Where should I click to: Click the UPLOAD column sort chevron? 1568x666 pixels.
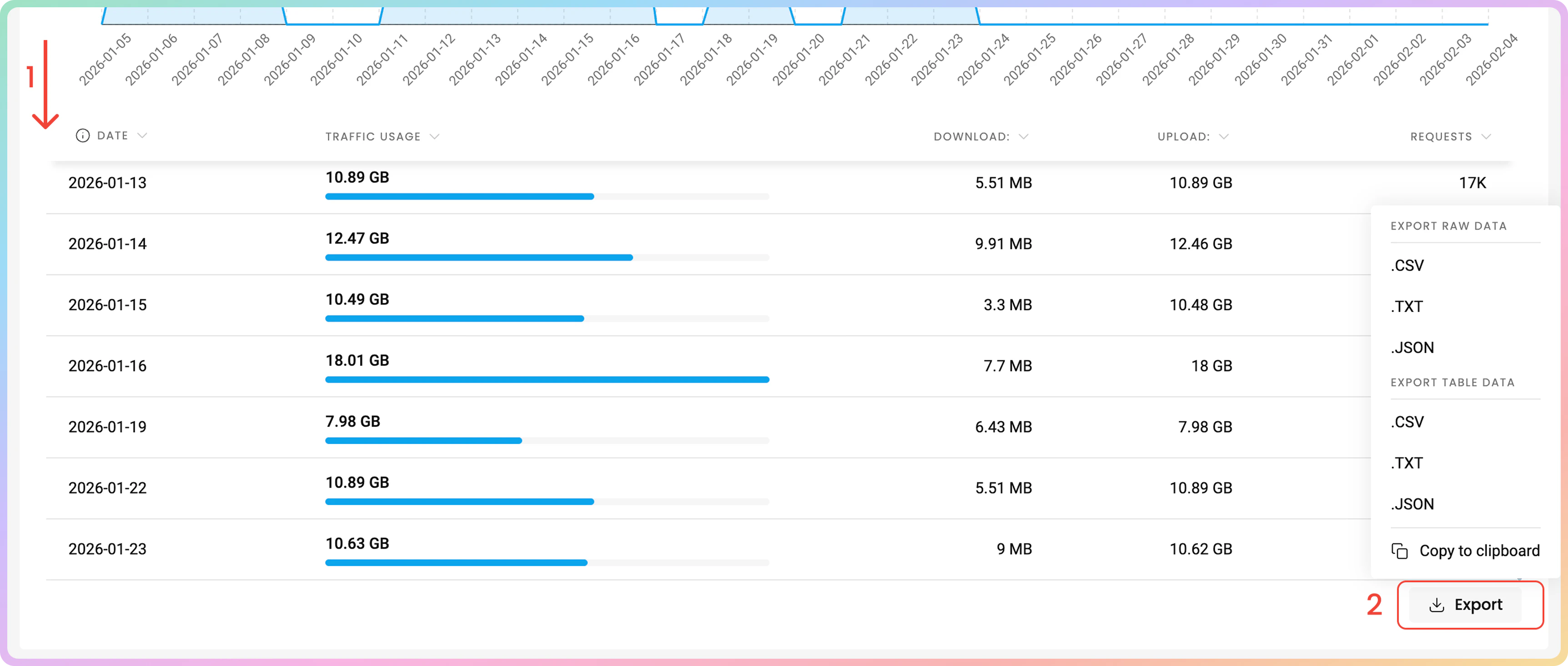(x=1223, y=137)
